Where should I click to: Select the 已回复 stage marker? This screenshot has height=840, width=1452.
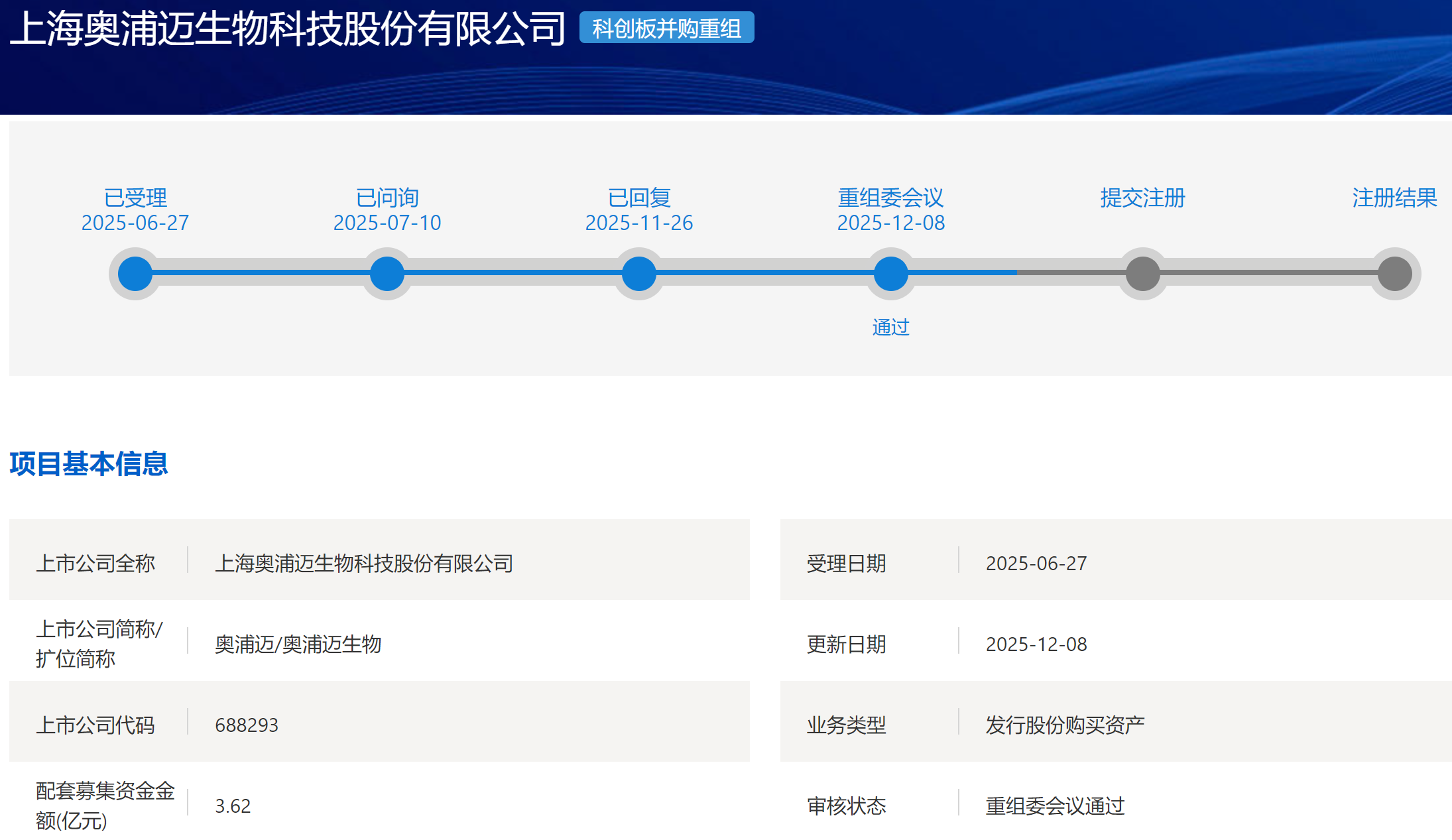(x=638, y=273)
